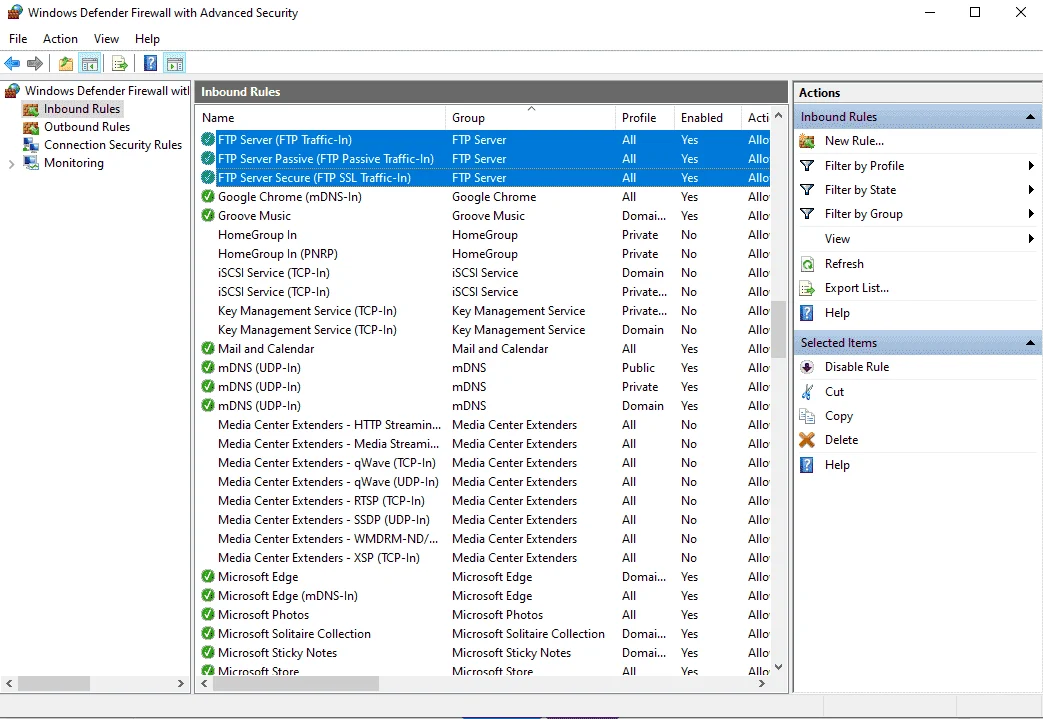Screen dimensions: 1043x719
Task: Click scroll-right arrow of the tree pane
Action: point(180,683)
